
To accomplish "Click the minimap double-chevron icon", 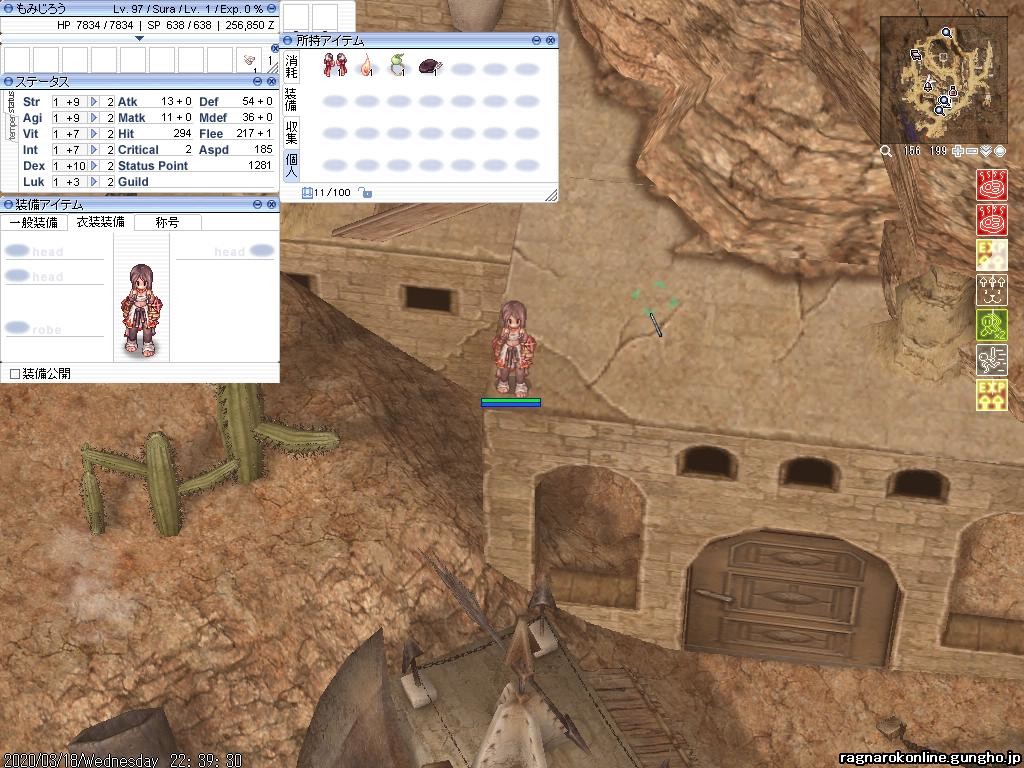I will [985, 152].
